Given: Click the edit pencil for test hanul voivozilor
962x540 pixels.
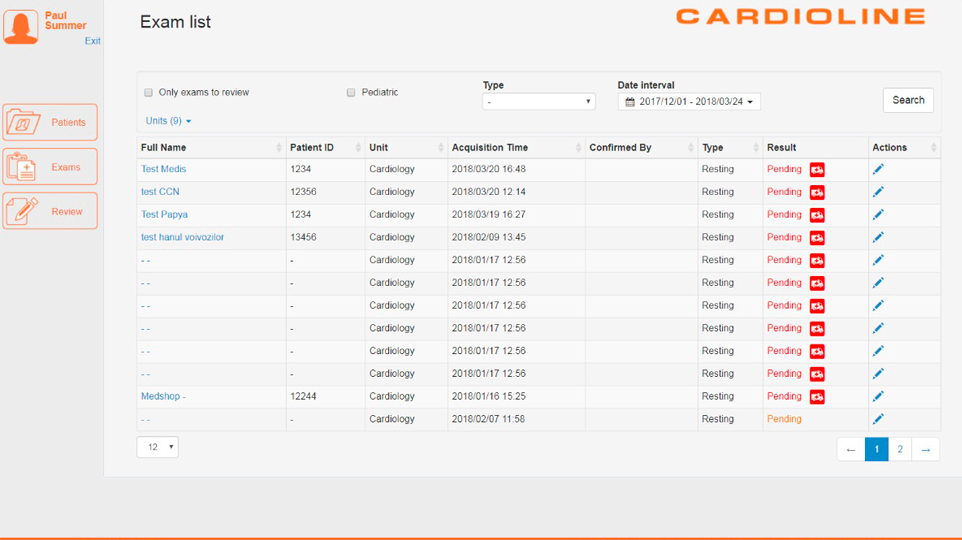Looking at the screenshot, I should (878, 238).
